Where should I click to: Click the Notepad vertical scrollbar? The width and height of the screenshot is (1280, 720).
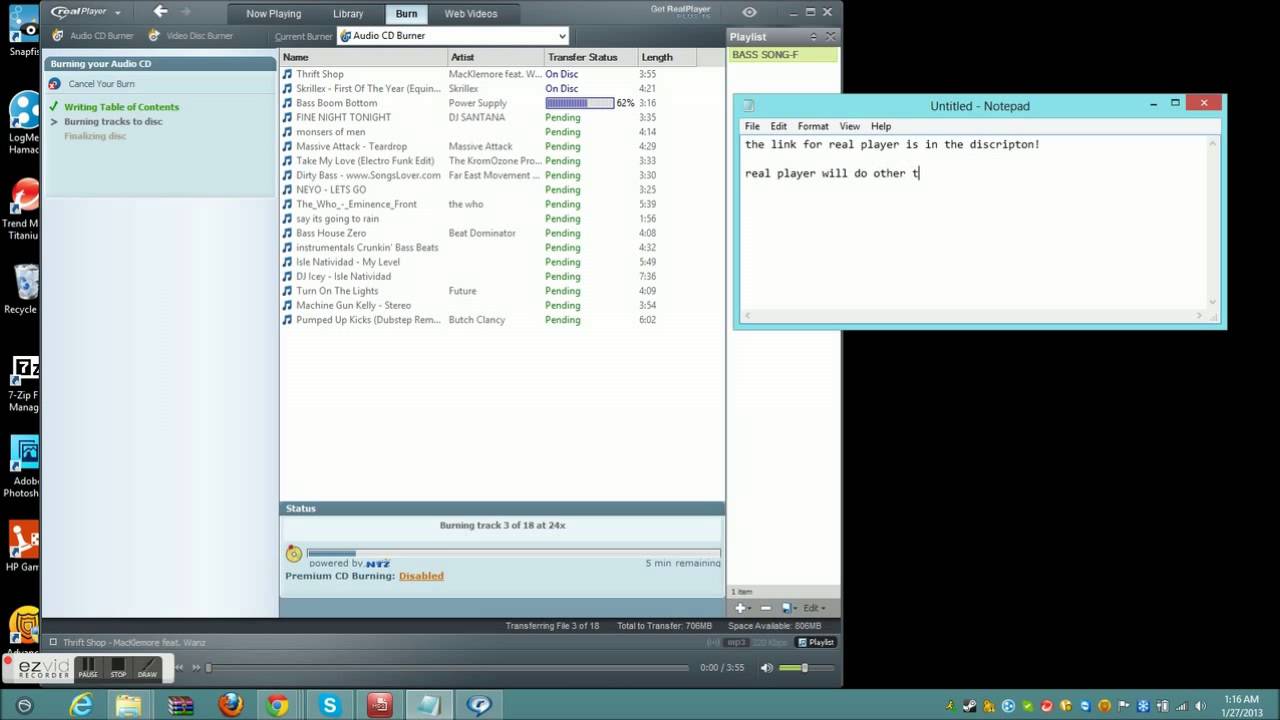pos(1214,223)
